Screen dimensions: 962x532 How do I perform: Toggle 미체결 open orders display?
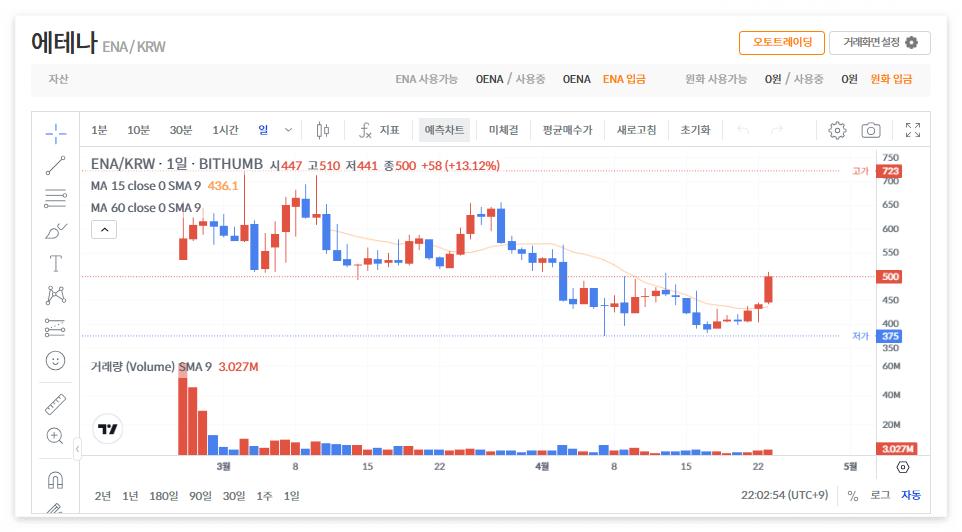coord(504,130)
